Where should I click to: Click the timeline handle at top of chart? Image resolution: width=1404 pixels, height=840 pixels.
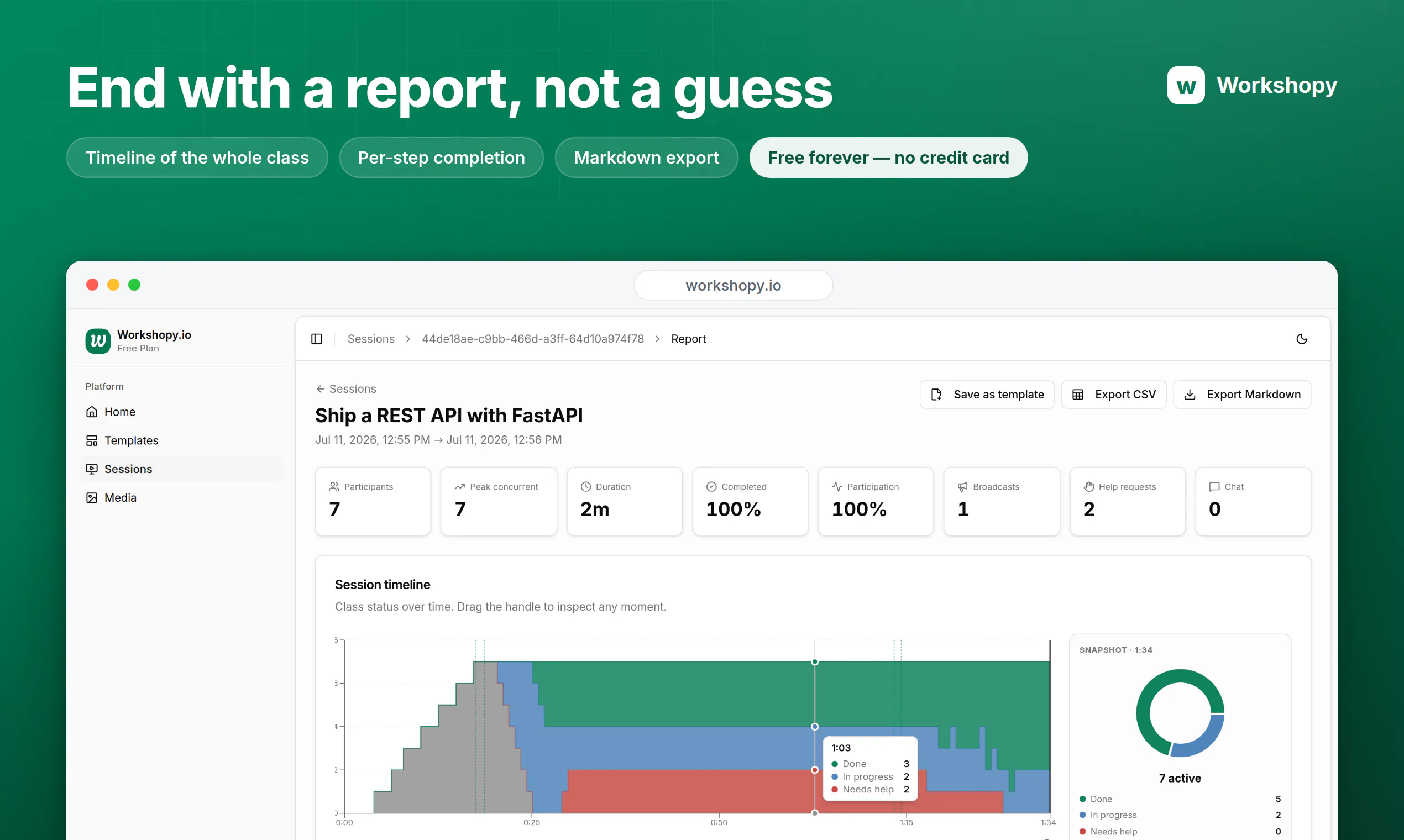(815, 662)
